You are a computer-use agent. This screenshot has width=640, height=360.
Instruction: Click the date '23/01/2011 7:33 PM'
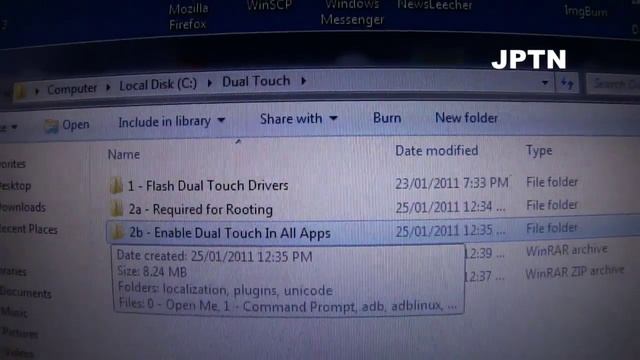click(452, 183)
